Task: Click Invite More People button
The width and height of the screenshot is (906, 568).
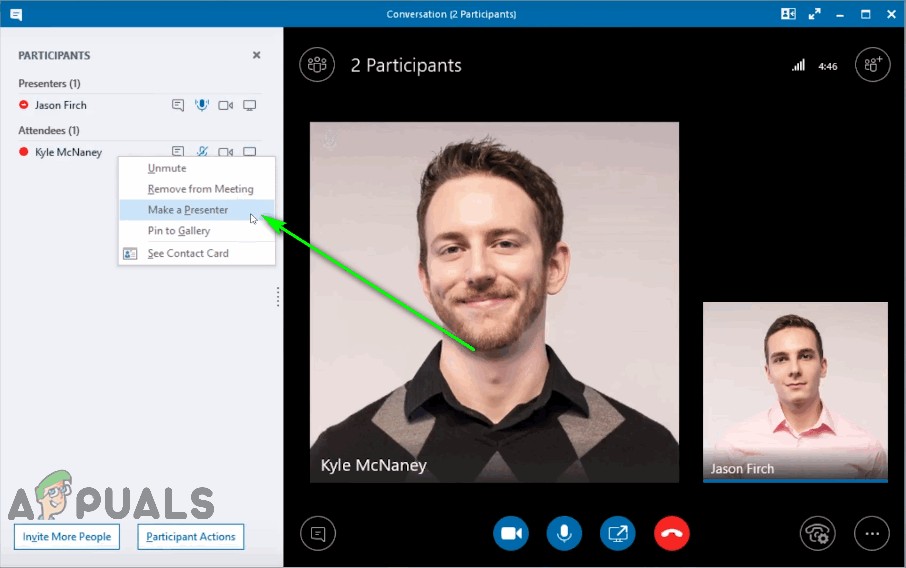Action: click(x=67, y=537)
